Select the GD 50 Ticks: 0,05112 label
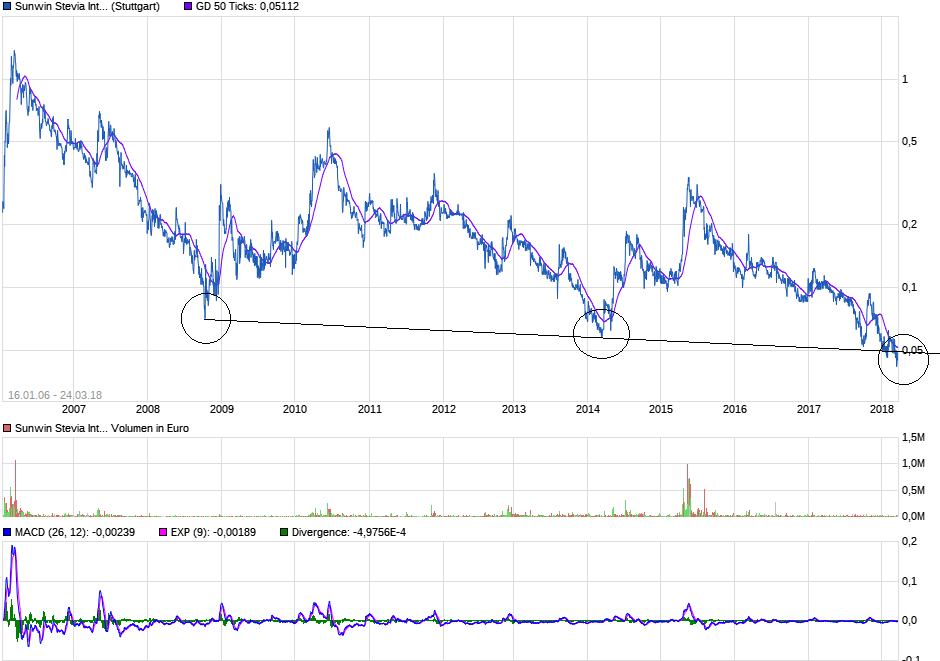Screen dimensions: 940x661 (247, 7)
